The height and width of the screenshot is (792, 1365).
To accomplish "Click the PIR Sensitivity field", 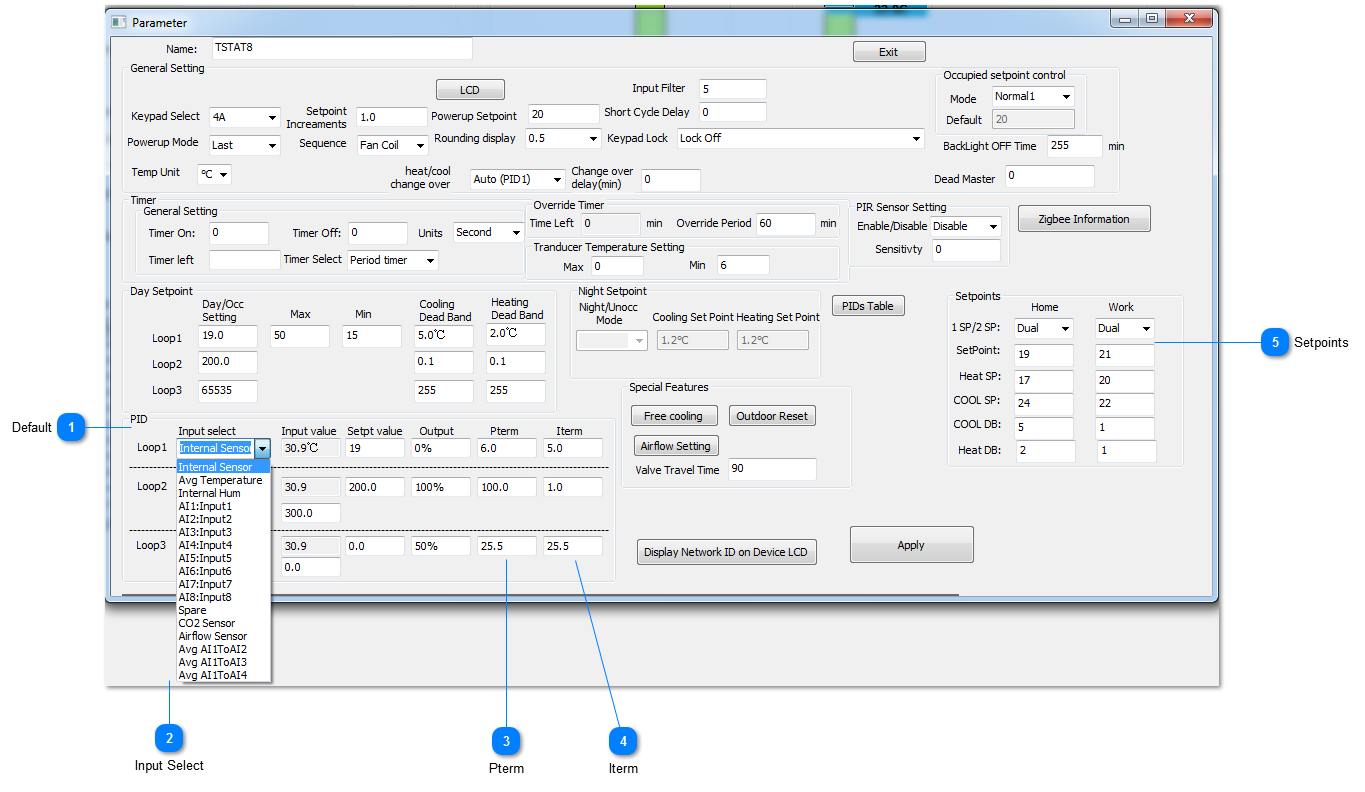I will click(x=966, y=250).
